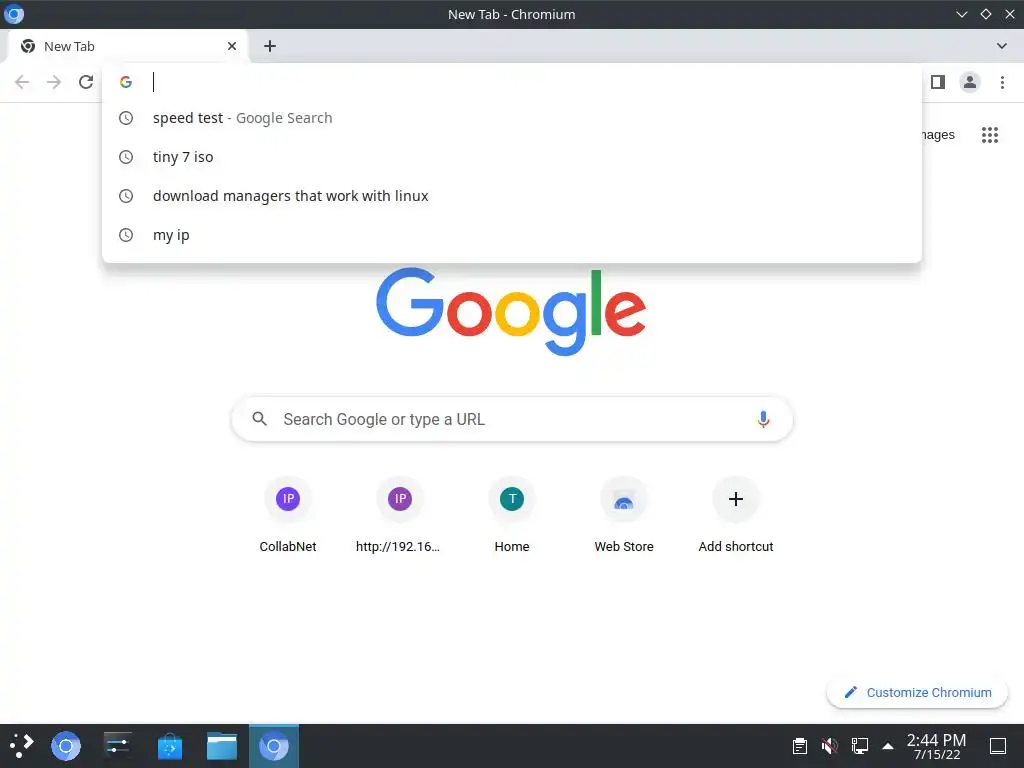
Task: Launch pinned Chromium taskbar icon beside launcher
Action: (x=66, y=746)
